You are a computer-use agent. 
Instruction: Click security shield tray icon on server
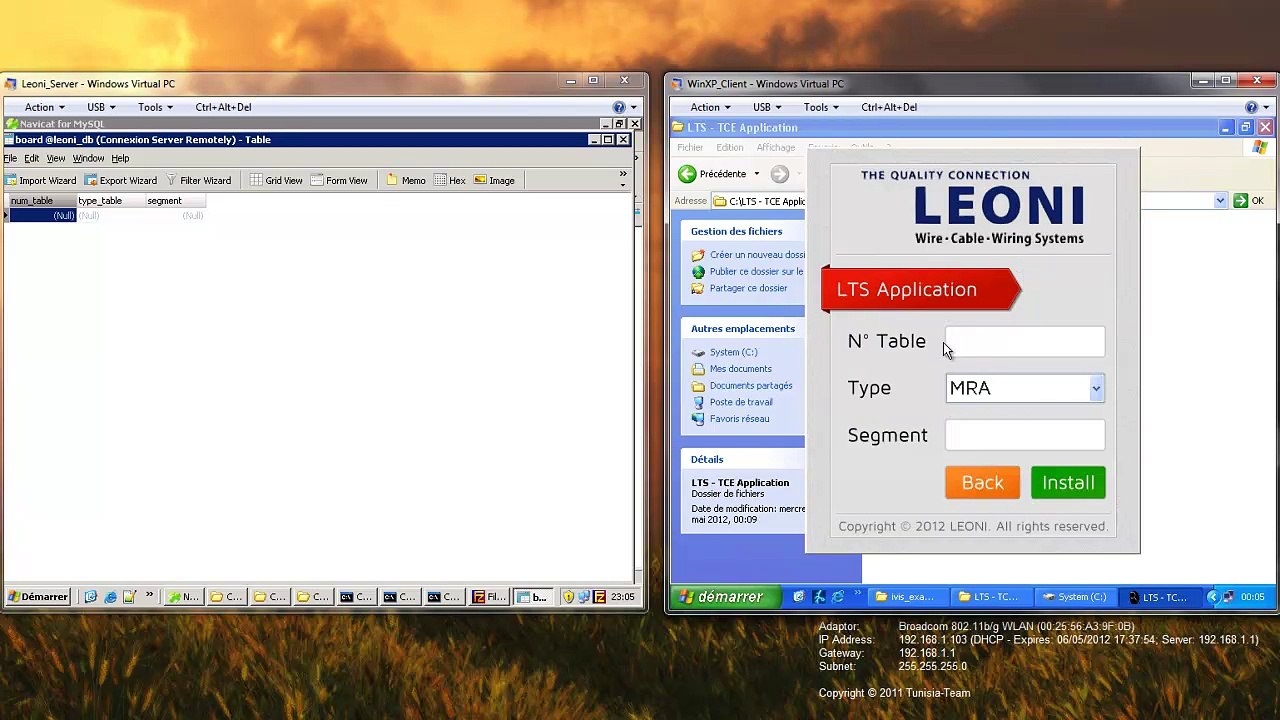coord(568,597)
